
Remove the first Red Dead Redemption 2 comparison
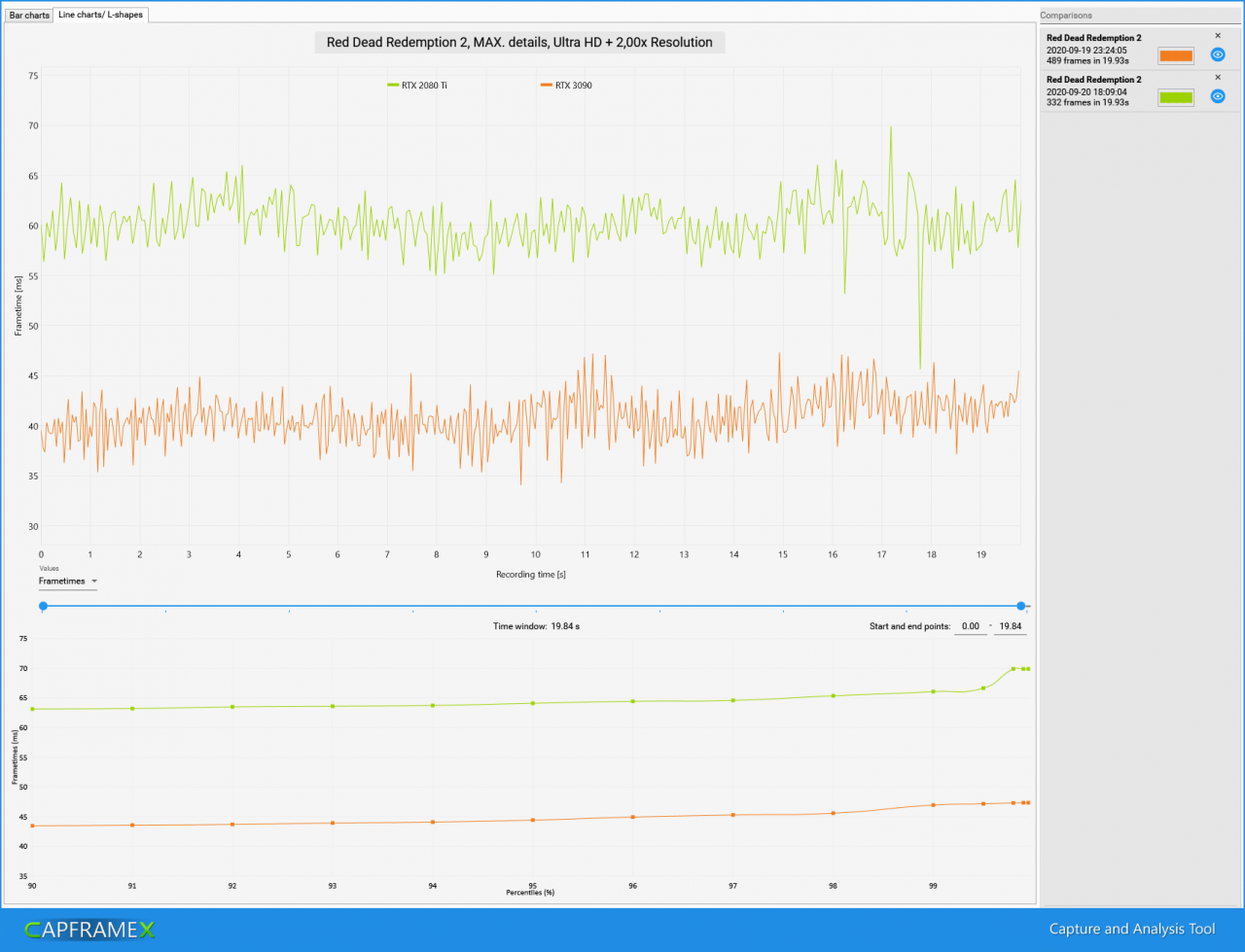click(1218, 36)
